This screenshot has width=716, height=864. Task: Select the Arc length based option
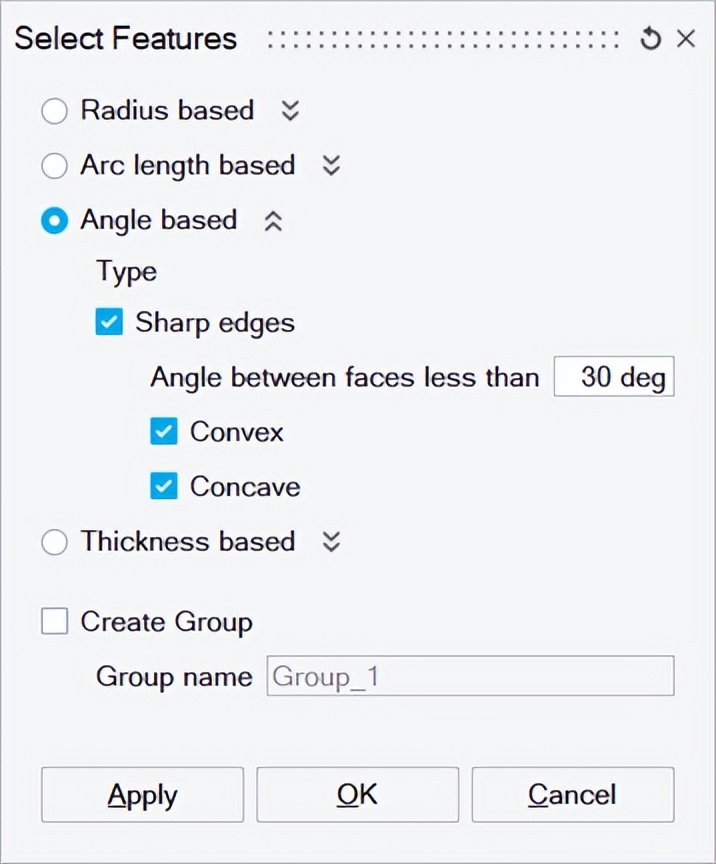coord(54,165)
